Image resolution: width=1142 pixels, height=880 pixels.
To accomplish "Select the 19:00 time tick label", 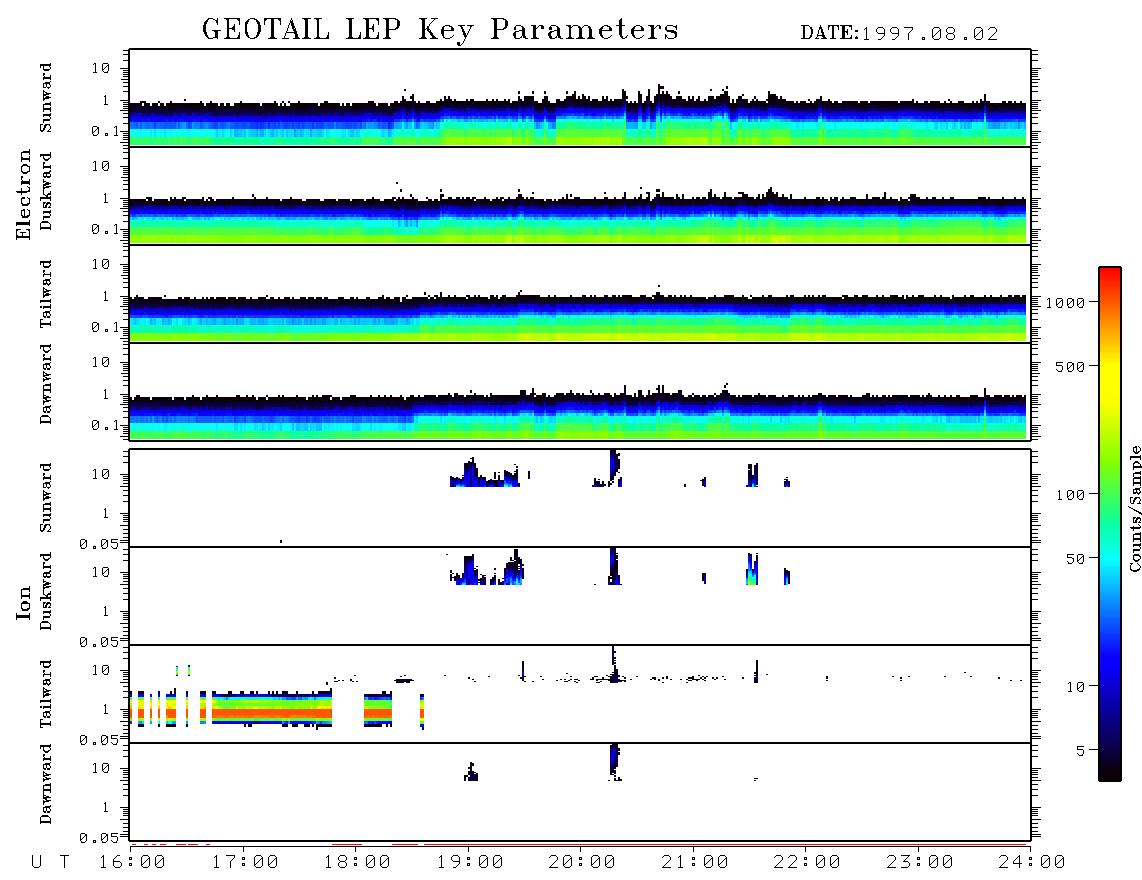I will pyautogui.click(x=470, y=863).
